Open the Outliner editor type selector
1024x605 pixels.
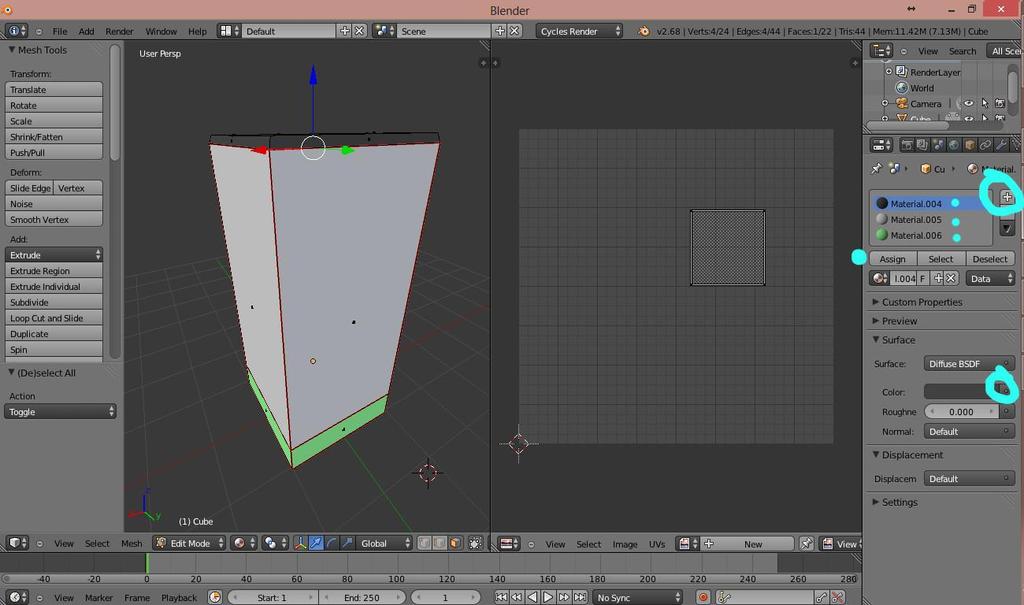[882, 50]
